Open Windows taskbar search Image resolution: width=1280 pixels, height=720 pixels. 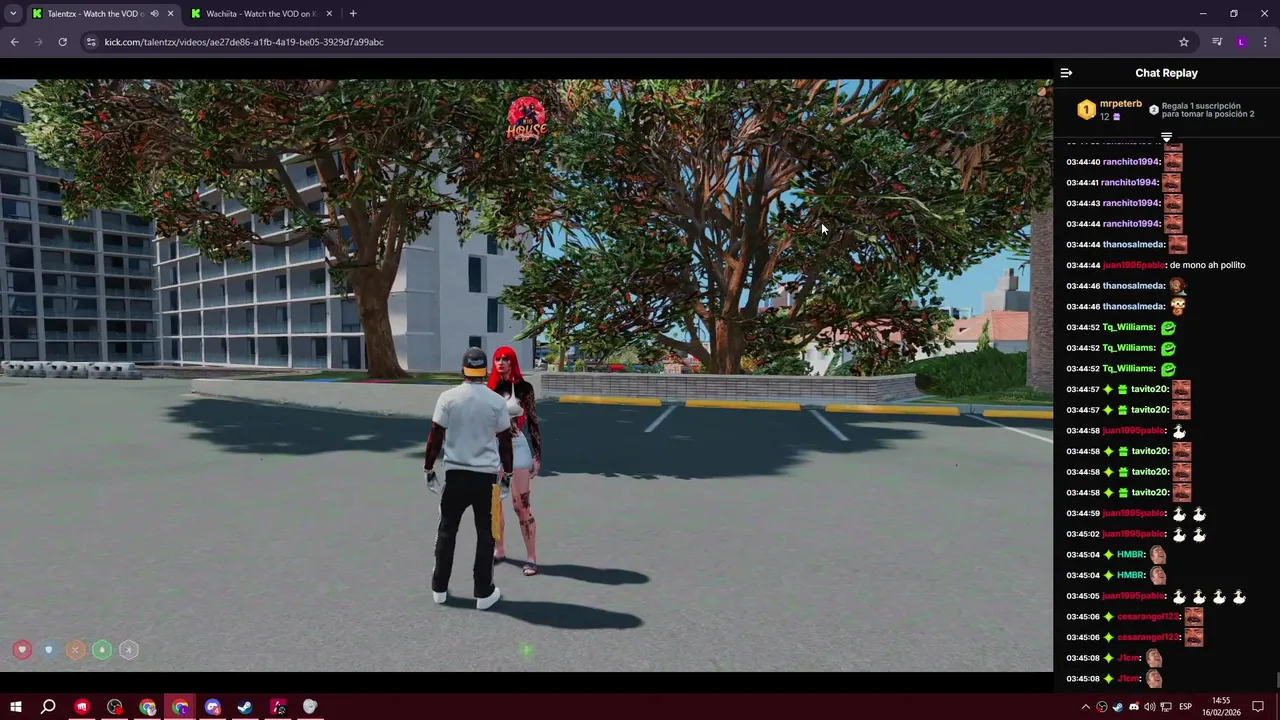coord(48,707)
